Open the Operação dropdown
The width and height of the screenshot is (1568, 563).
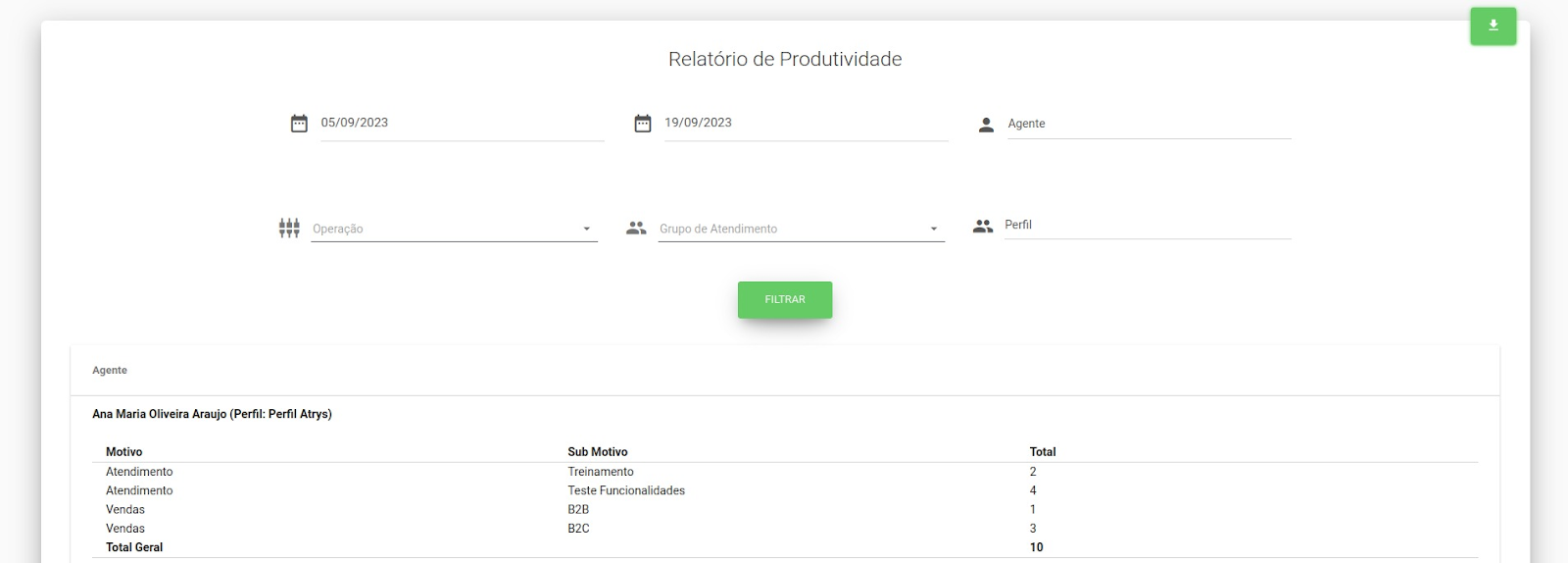click(454, 229)
